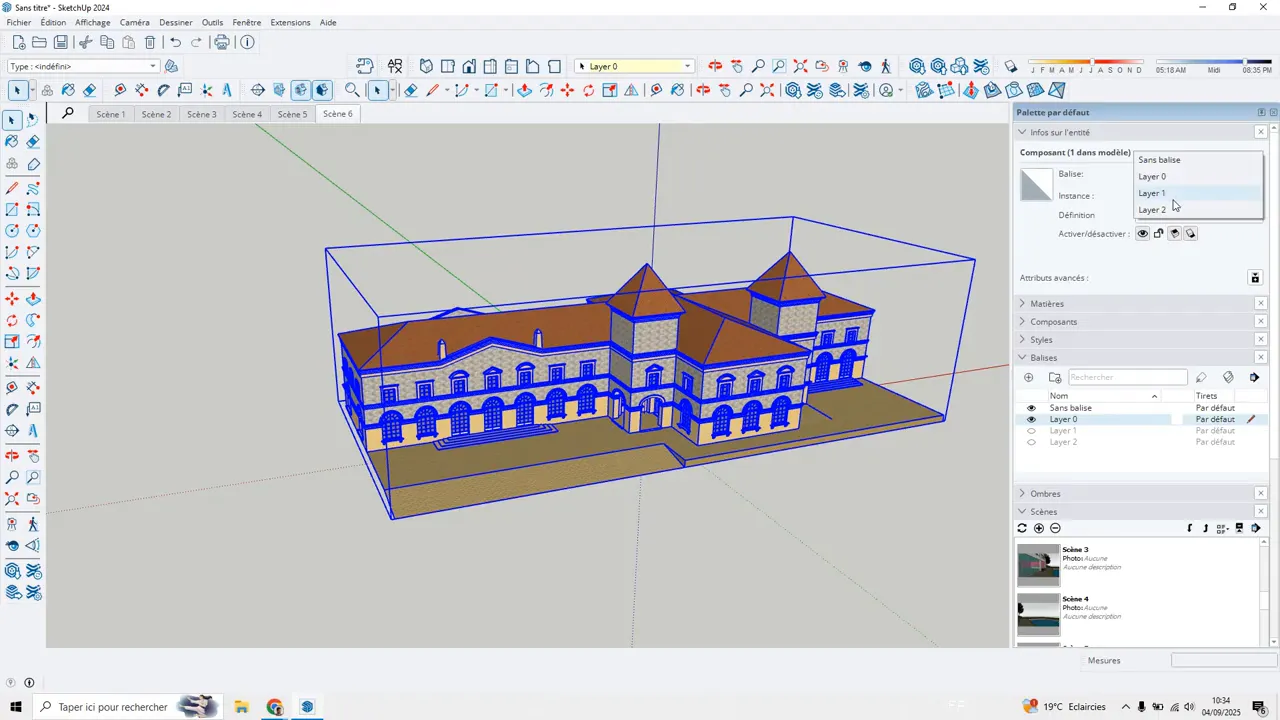The width and height of the screenshot is (1280, 720).
Task: Create a balise folder in the Balises panel
Action: (1055, 377)
